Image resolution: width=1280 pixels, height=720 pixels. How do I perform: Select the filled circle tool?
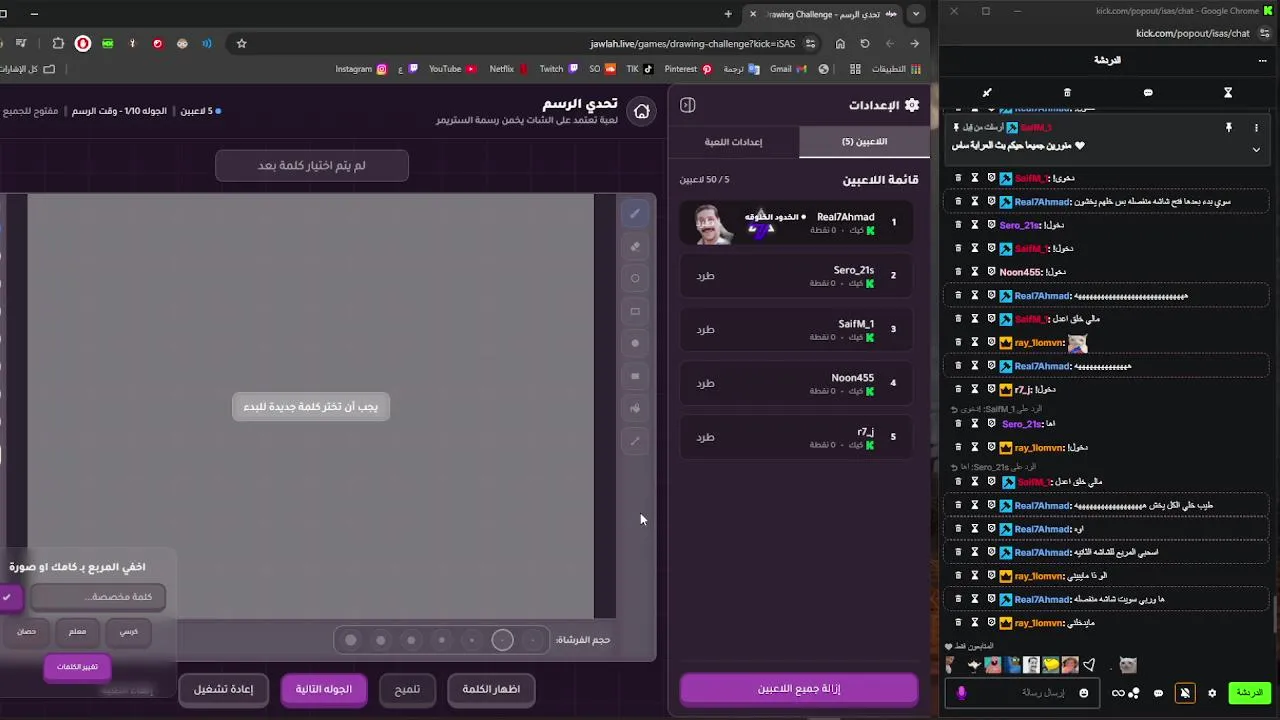coord(634,343)
